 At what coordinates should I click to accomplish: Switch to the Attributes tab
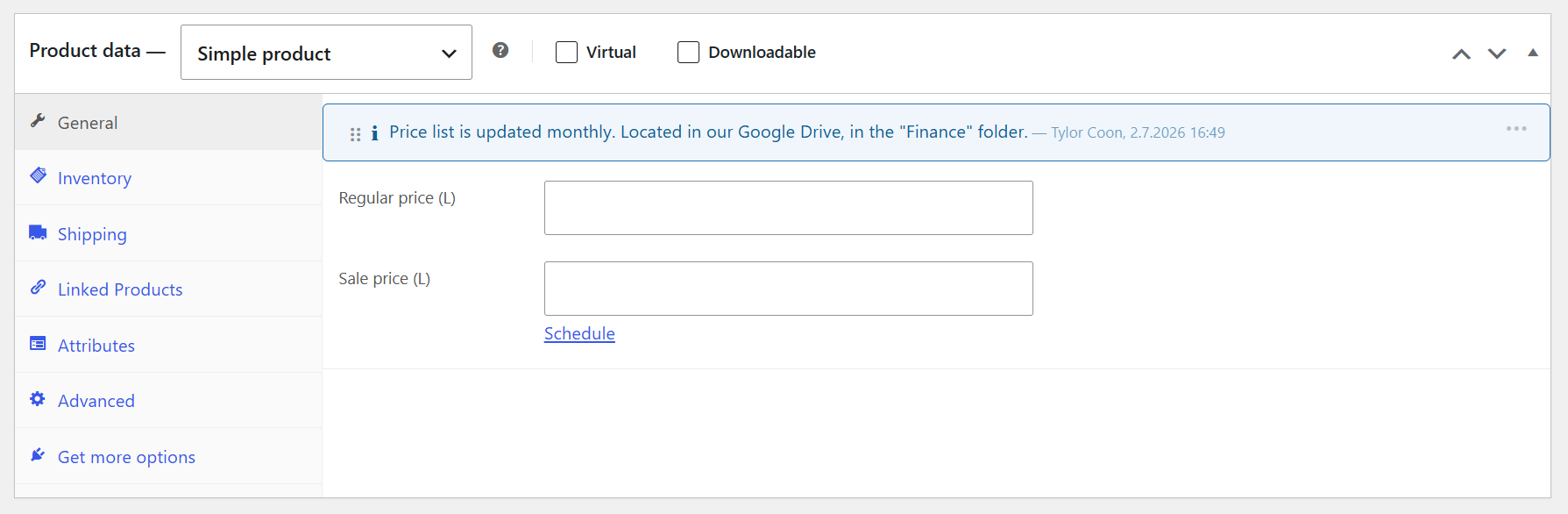pos(96,344)
